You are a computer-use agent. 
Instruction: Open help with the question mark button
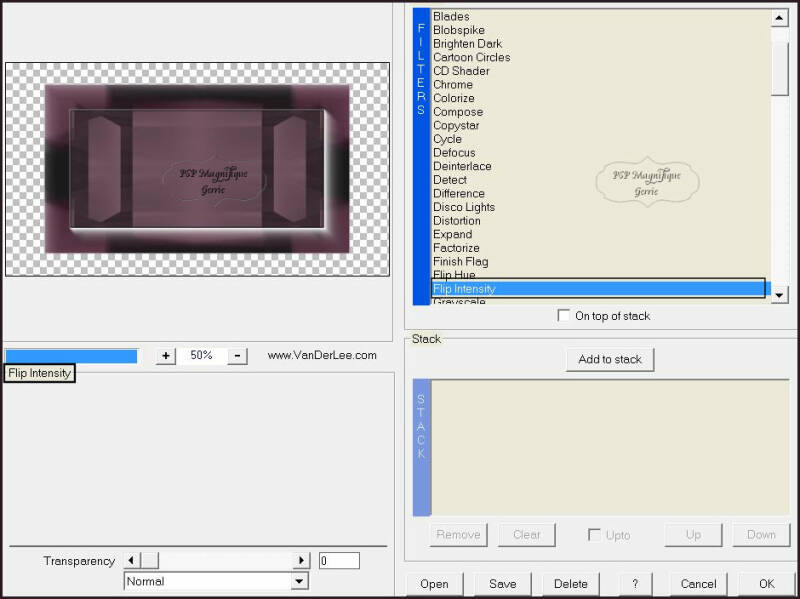point(635,584)
